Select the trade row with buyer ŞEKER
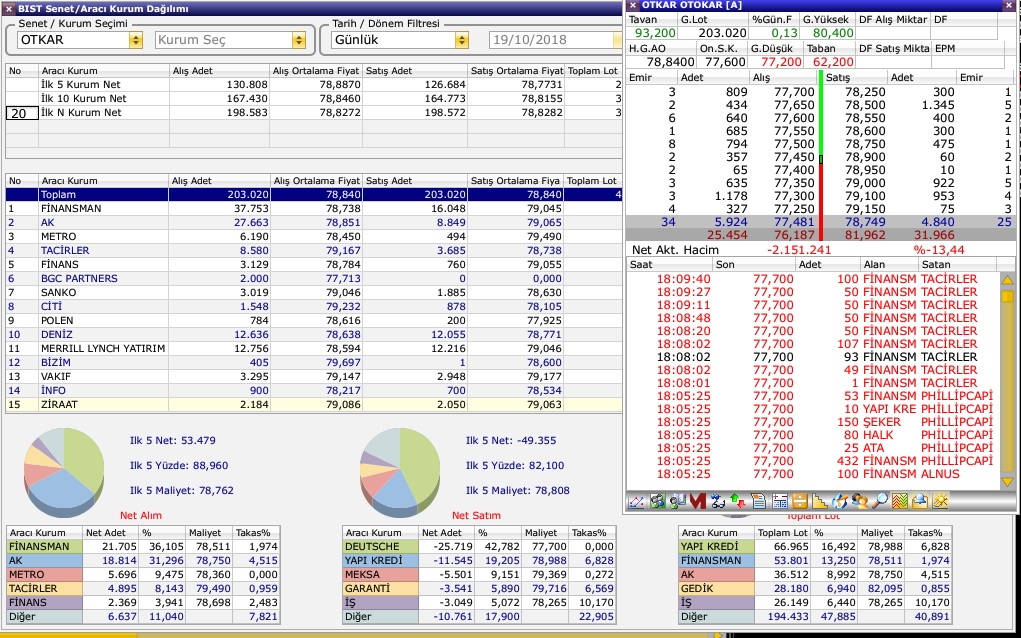The image size is (1021, 638). [x=813, y=423]
